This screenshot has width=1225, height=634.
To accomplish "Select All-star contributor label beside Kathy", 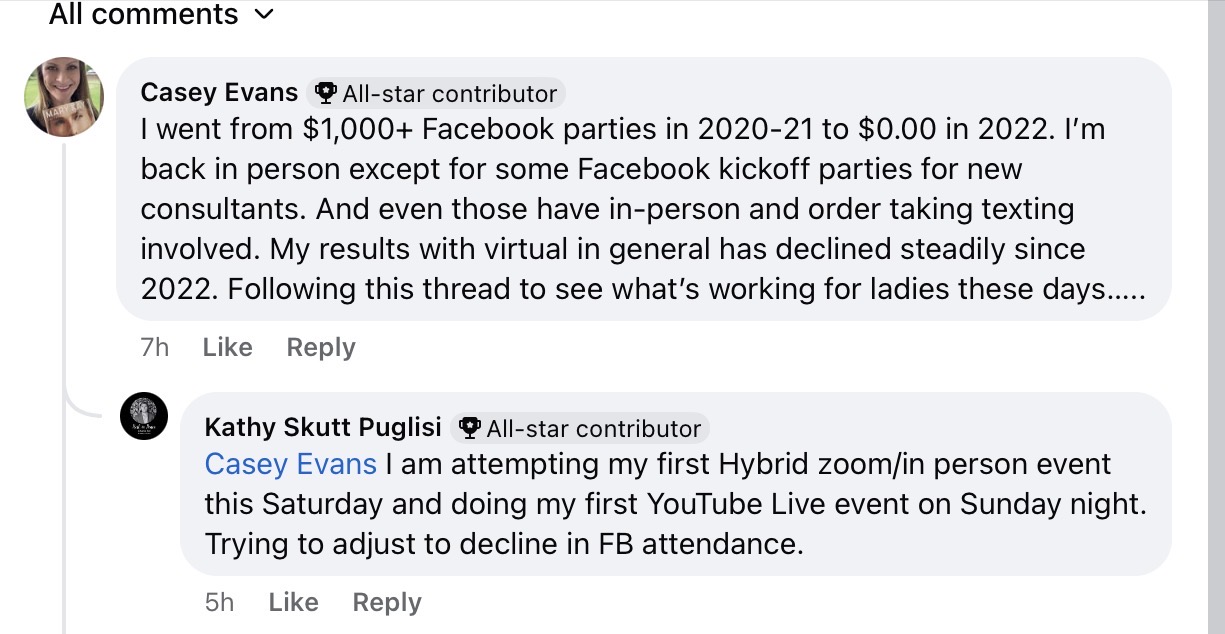I will click(593, 429).
